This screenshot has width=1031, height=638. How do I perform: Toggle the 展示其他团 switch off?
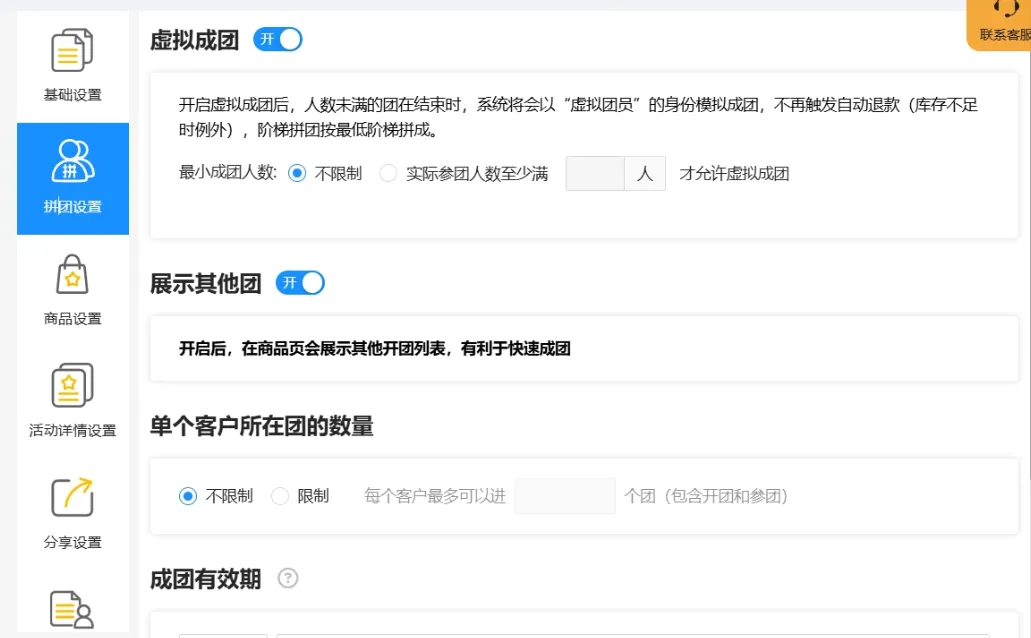tap(300, 283)
